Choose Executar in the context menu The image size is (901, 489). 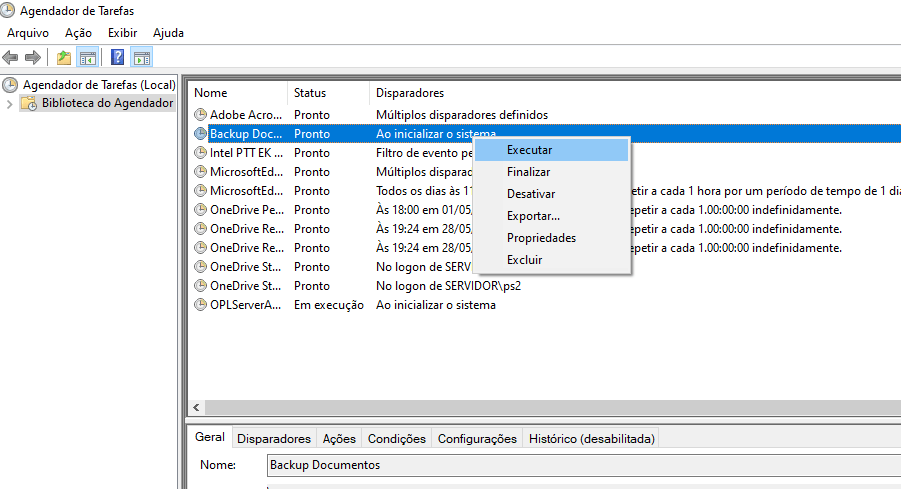click(x=551, y=150)
